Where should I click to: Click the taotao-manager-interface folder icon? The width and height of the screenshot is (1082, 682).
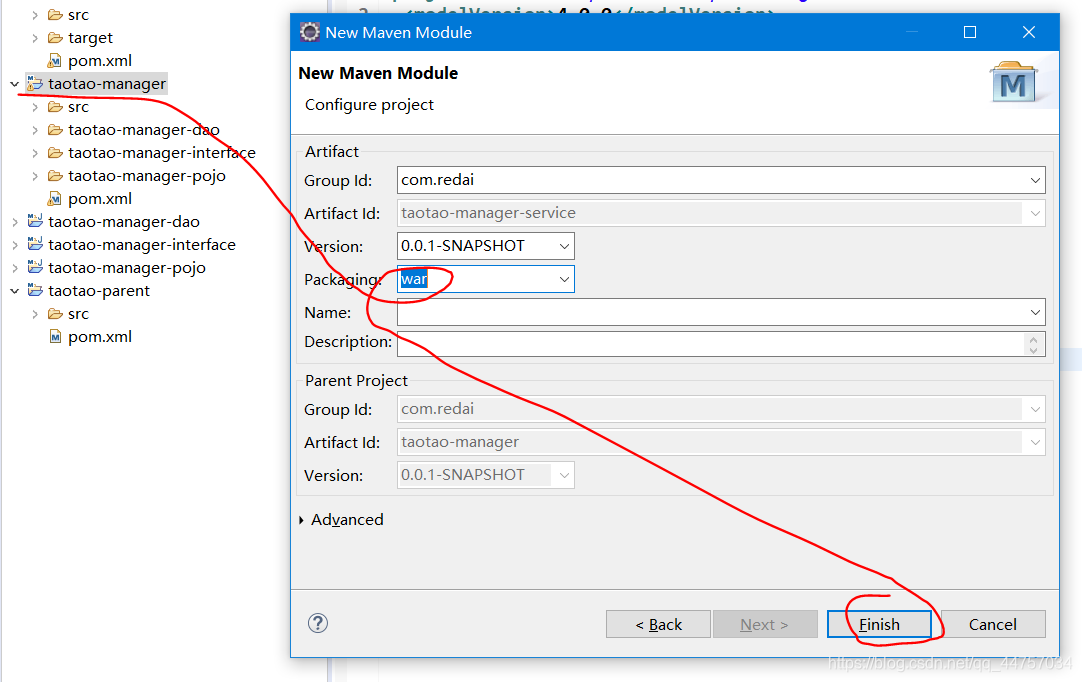[x=55, y=153]
